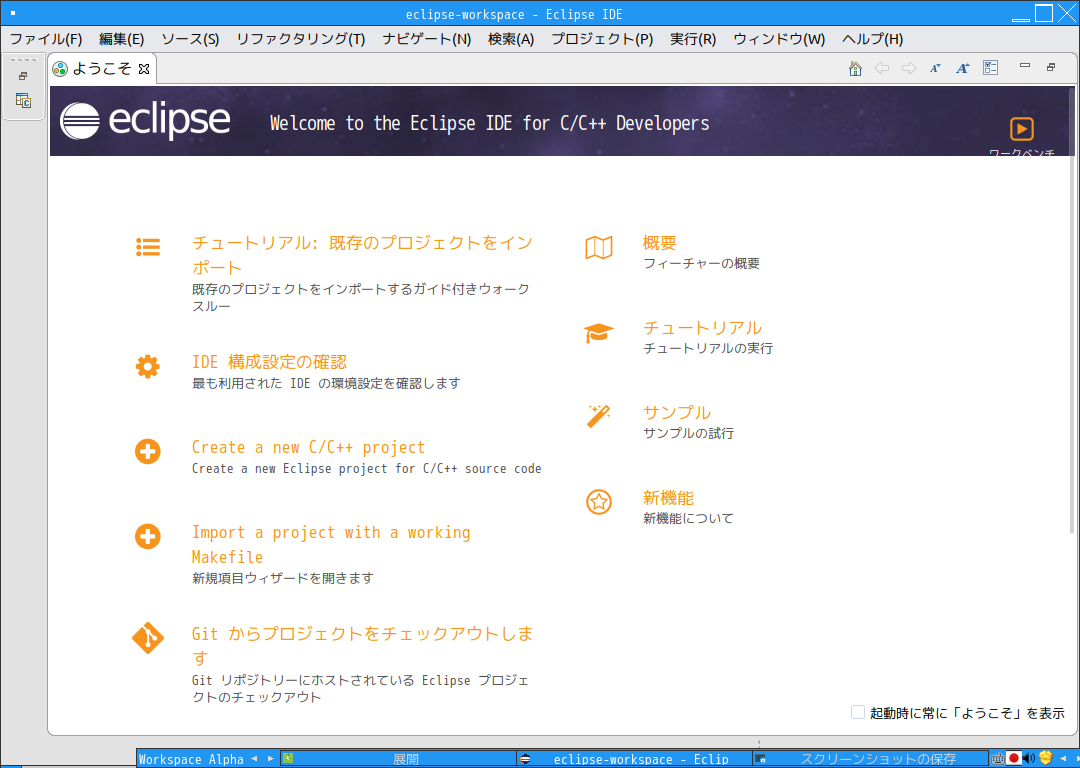Image resolution: width=1080 pixels, height=768 pixels.
Task: Click the restore icon in left sidebar
Action: click(23, 76)
